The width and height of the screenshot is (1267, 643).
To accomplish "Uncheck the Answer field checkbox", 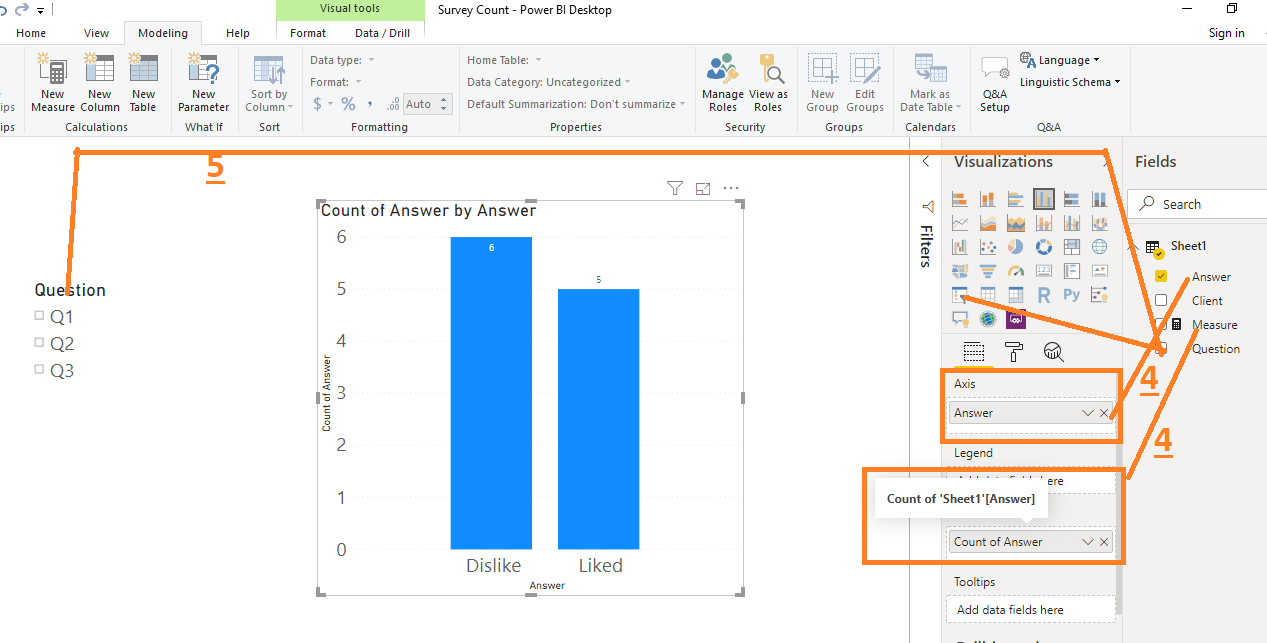I will [1161, 276].
